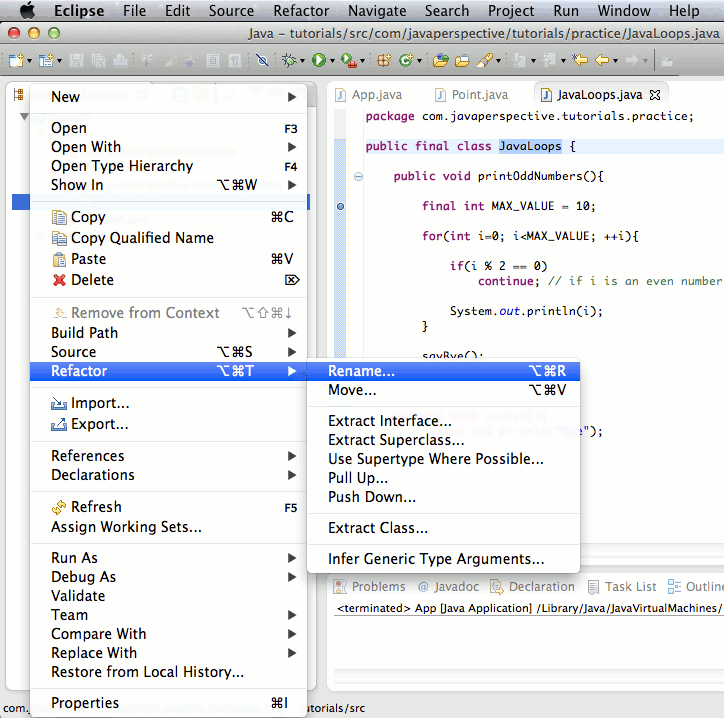Click the New file wizard toolbar icon
This screenshot has width=724, height=718.
[16, 61]
